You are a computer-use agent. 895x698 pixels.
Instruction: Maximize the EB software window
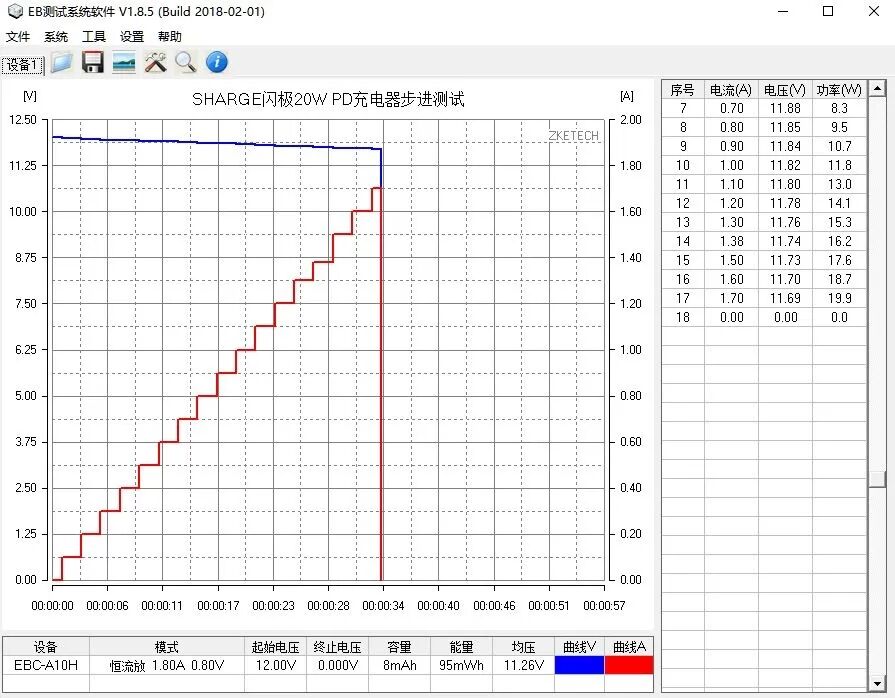(x=828, y=11)
